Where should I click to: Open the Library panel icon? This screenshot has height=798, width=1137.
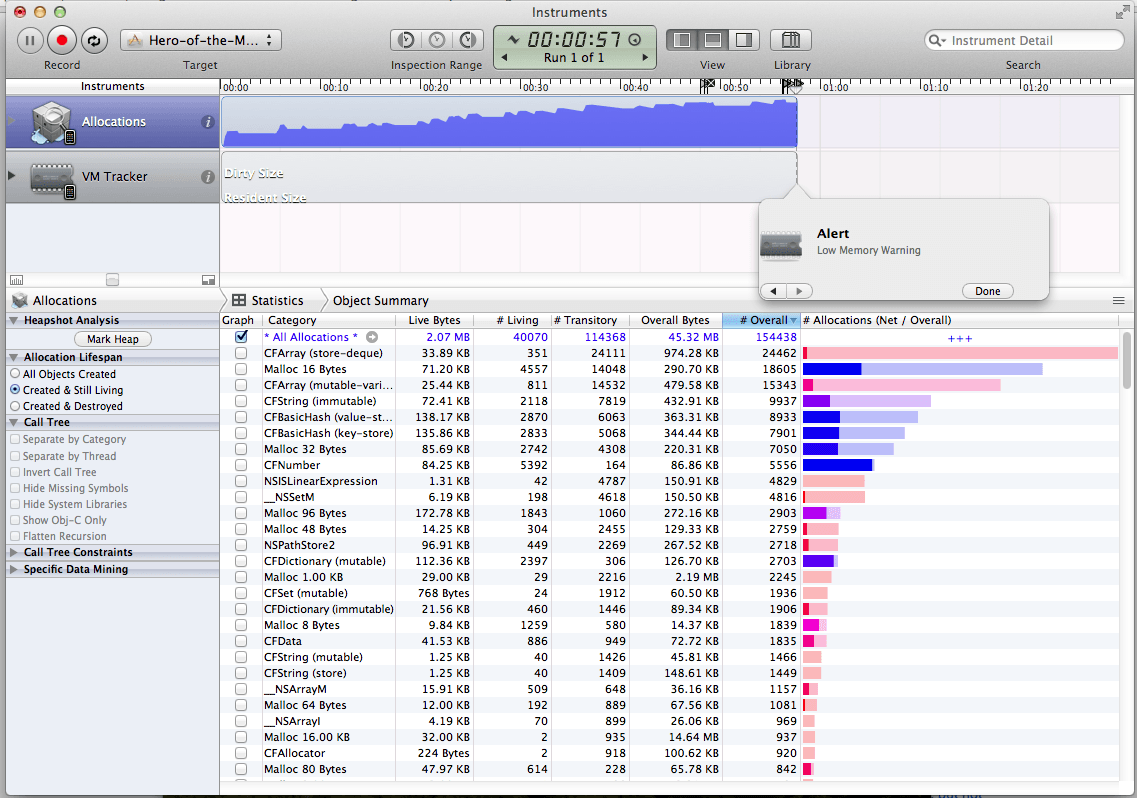790,41
